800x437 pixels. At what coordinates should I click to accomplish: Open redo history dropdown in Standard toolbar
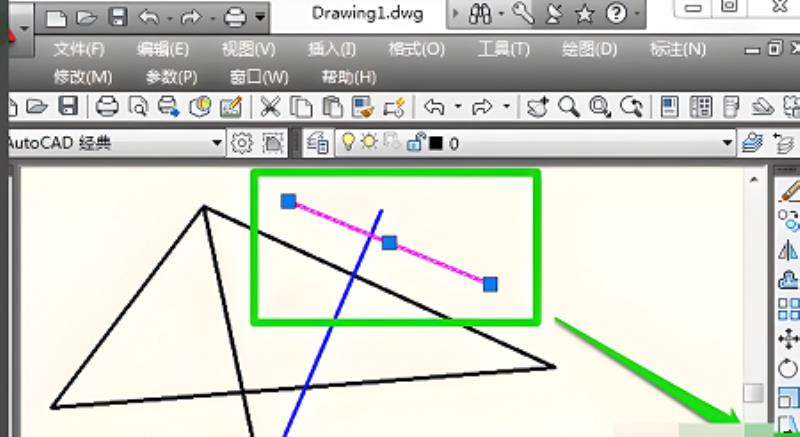click(506, 107)
